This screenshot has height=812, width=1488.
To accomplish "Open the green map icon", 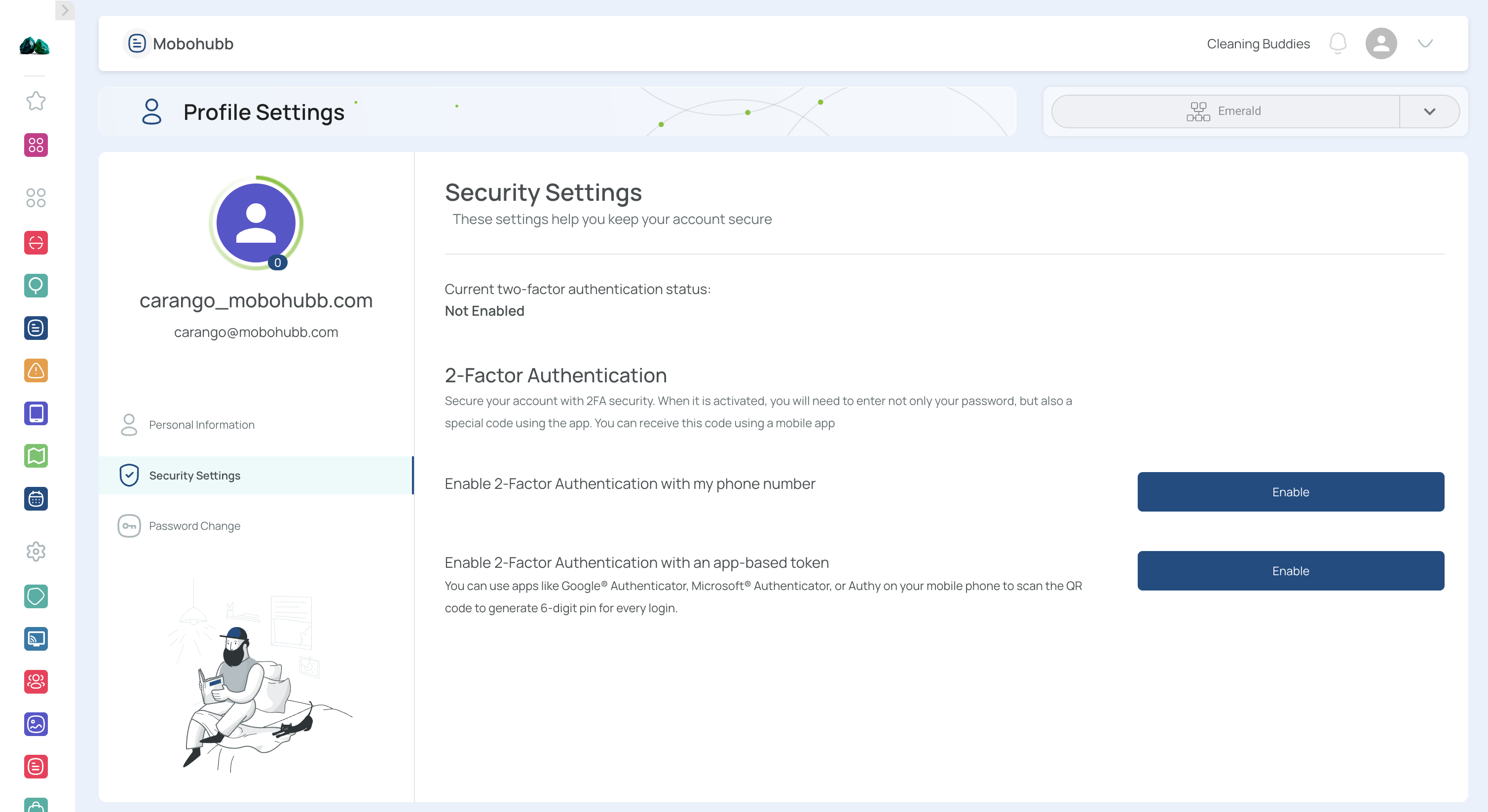I will [x=36, y=456].
